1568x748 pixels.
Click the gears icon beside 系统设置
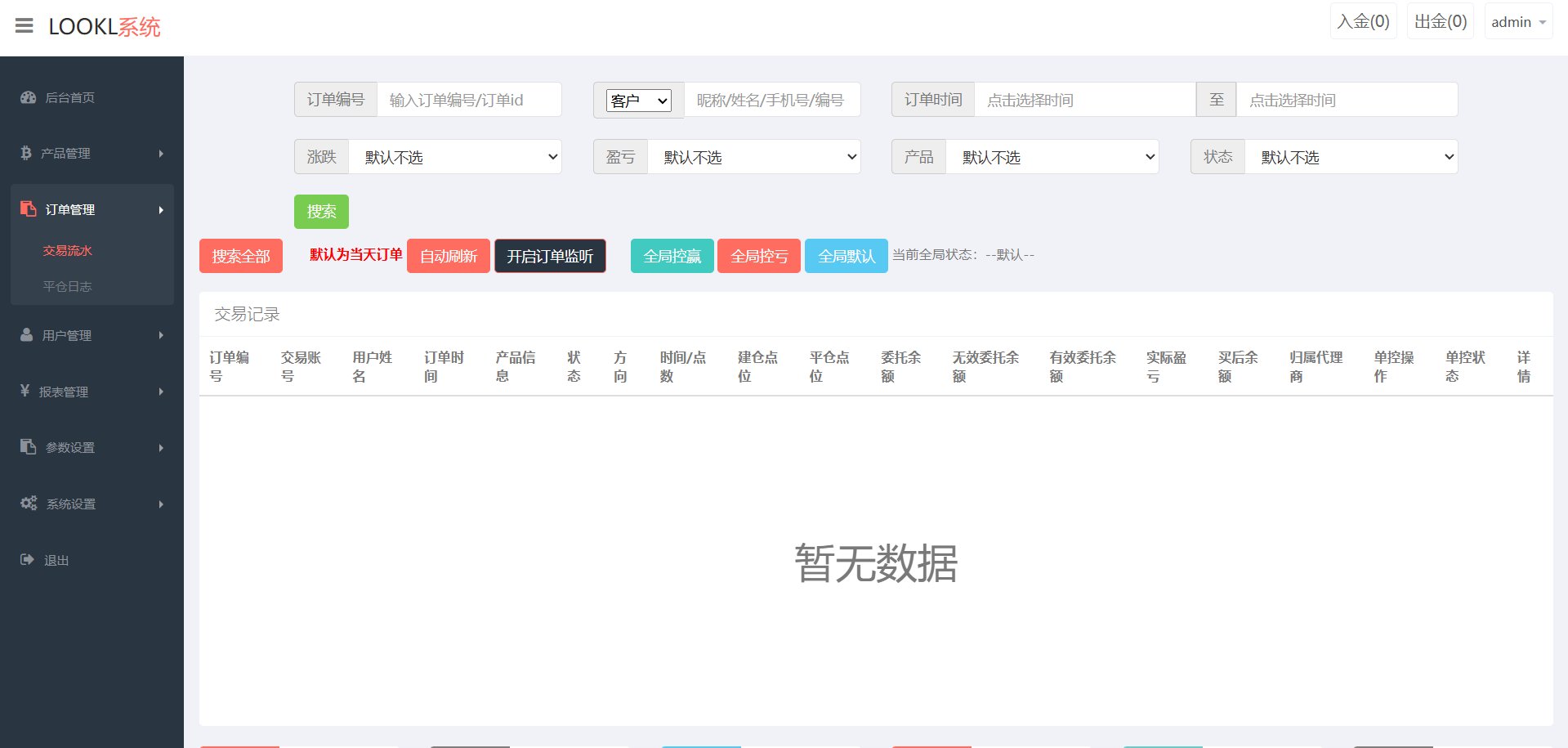(29, 504)
